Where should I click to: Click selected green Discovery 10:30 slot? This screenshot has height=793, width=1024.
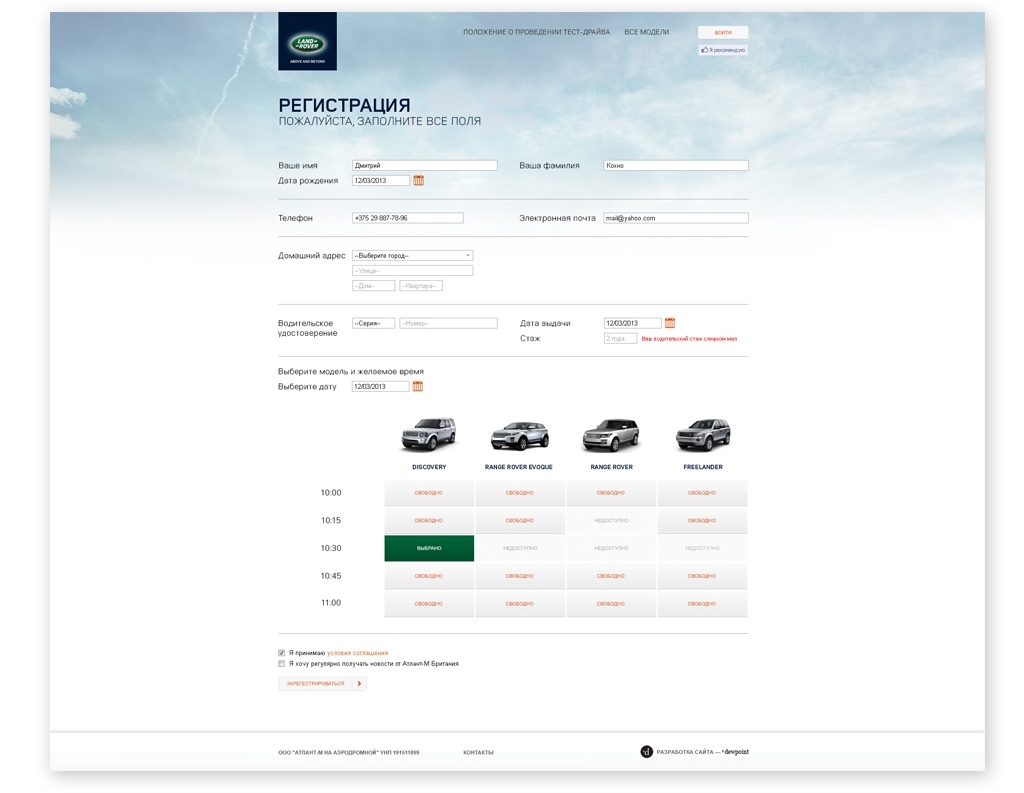coord(429,548)
